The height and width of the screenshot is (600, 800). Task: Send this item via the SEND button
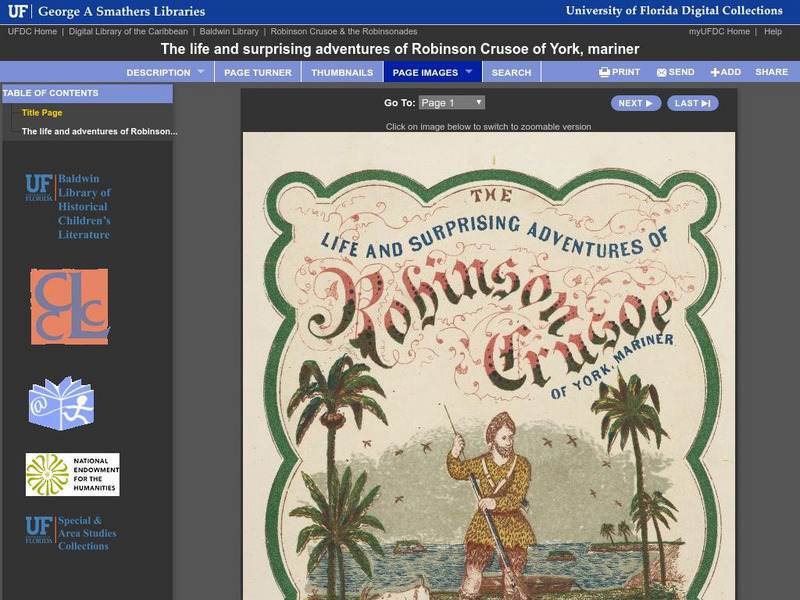(x=676, y=72)
